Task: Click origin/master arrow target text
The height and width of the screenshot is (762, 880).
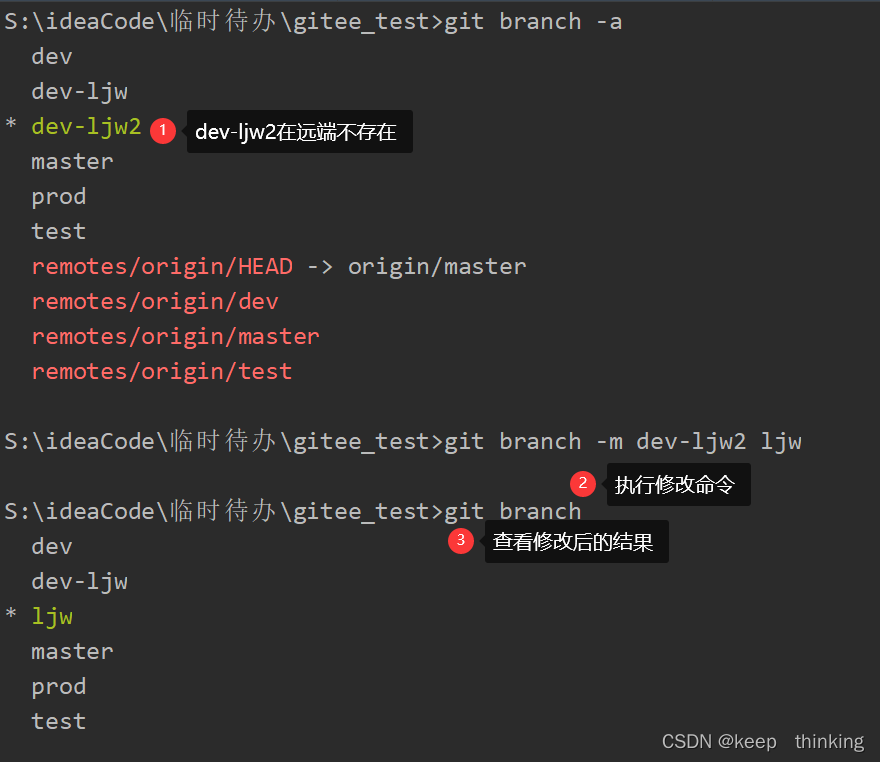Action: 437,267
